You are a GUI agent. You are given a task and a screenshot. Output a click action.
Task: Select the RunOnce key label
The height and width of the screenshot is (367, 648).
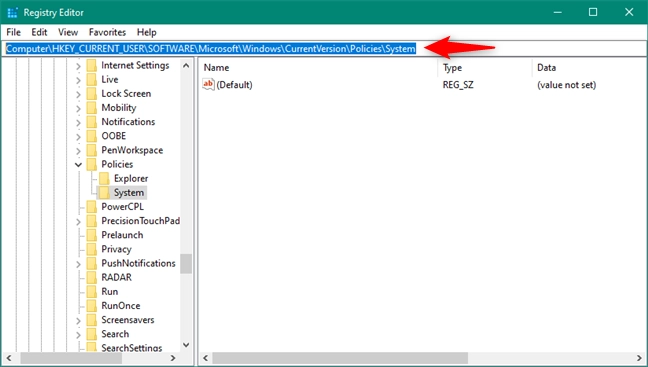click(x=121, y=306)
